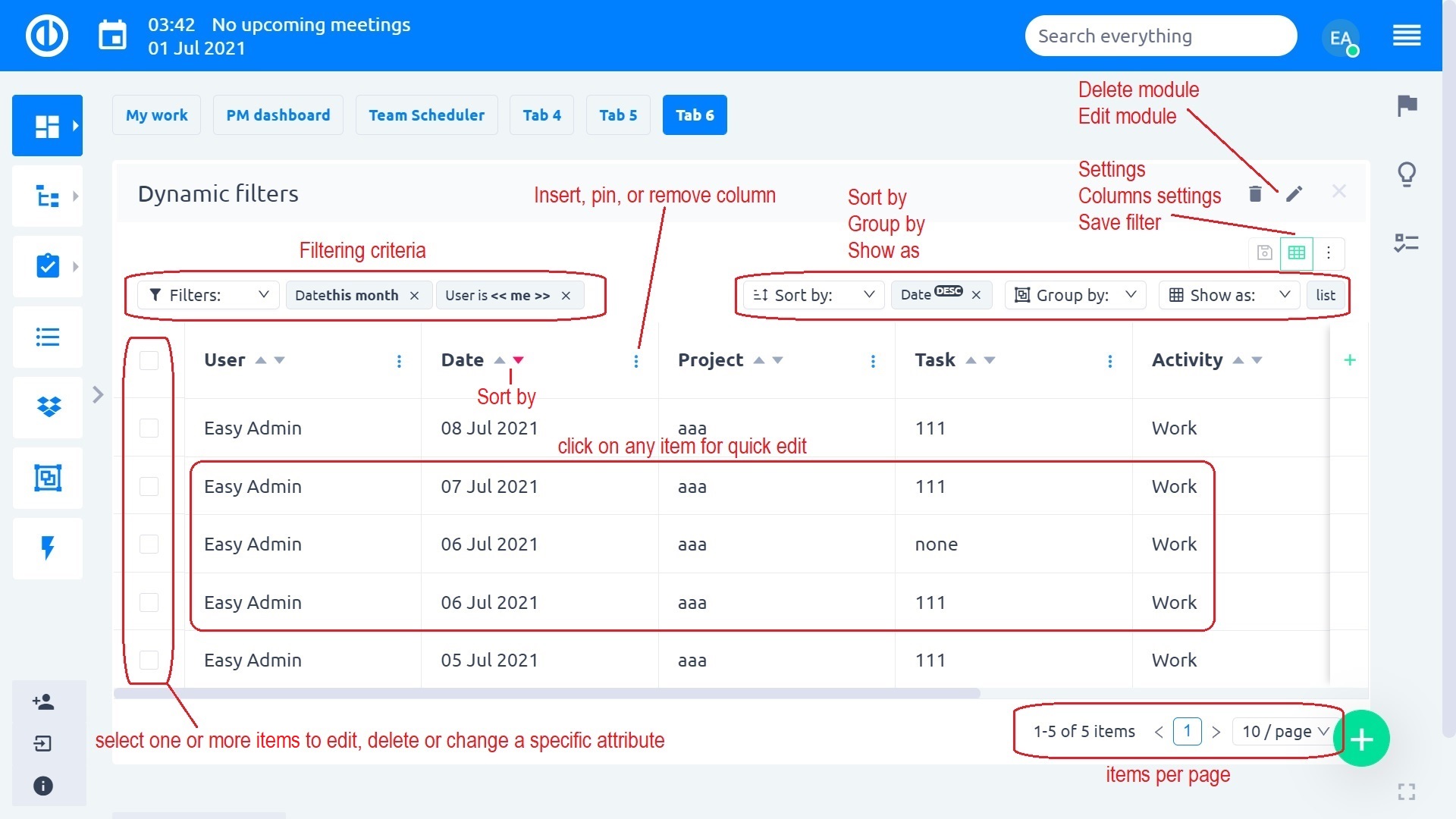Expand the Group by dropdown
Image resolution: width=1456 pixels, height=819 pixels.
coord(1075,295)
